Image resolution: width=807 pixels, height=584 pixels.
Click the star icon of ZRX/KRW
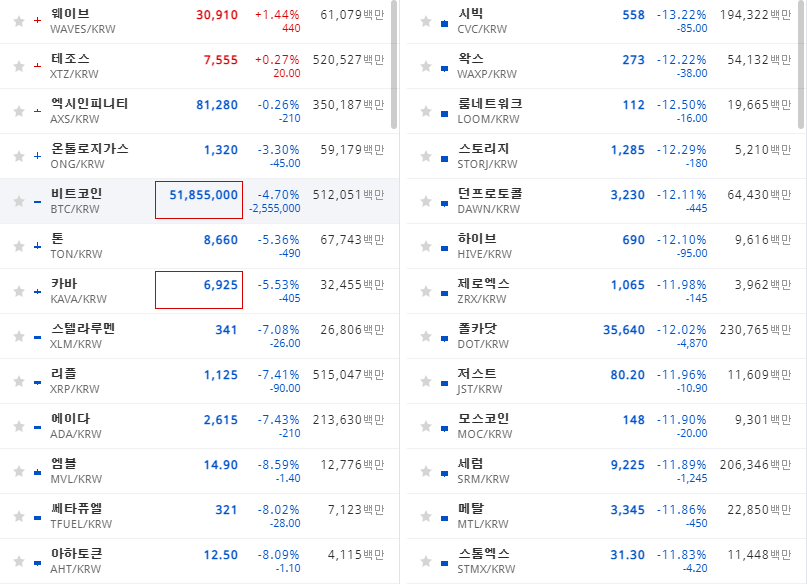tap(426, 291)
